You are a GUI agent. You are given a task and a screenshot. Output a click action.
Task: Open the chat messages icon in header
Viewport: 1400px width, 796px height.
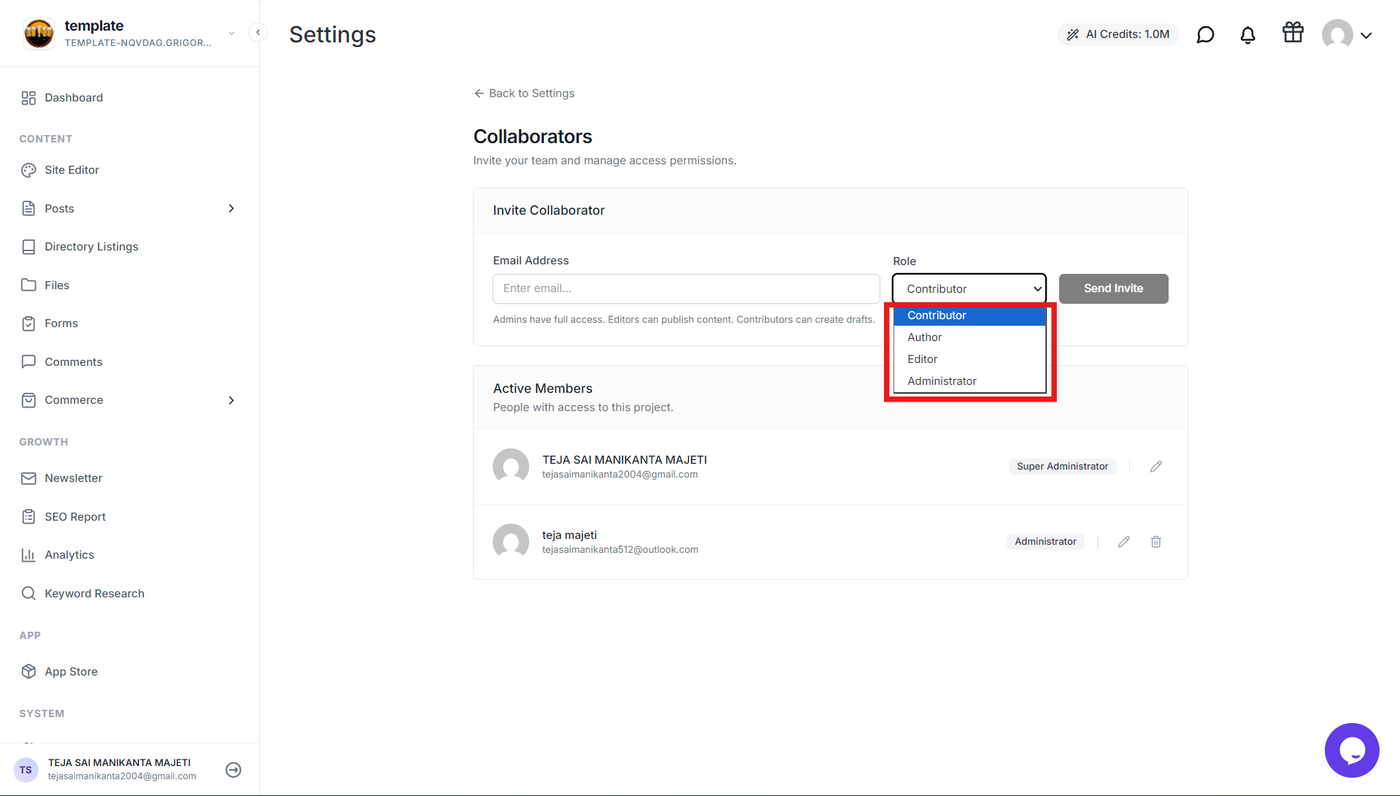(x=1205, y=35)
